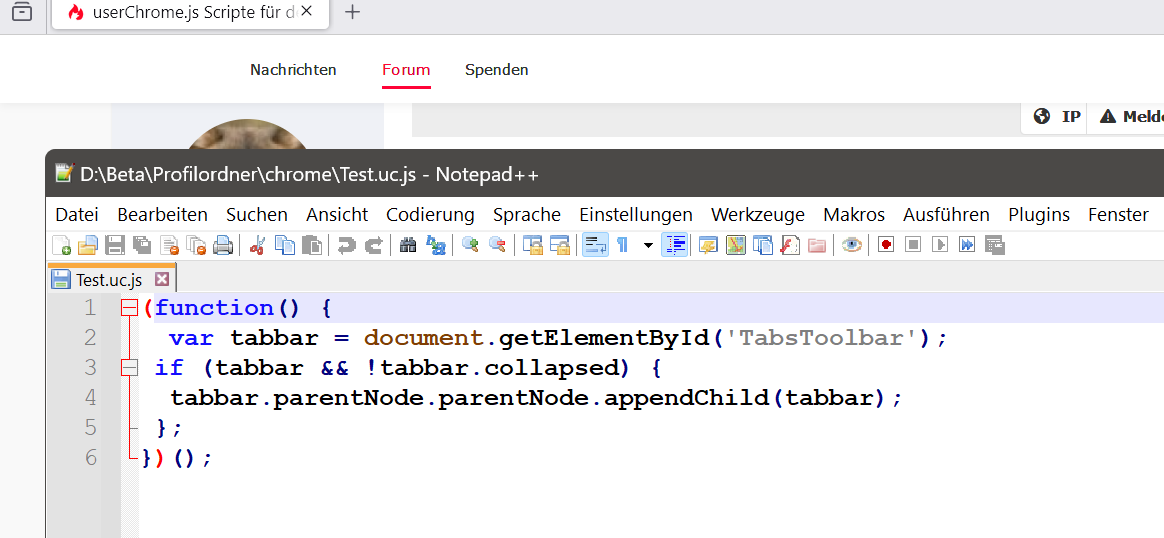Screen dimensions: 1164x538
Task: Click the Zoom in magnifier icon
Action: tap(469, 245)
